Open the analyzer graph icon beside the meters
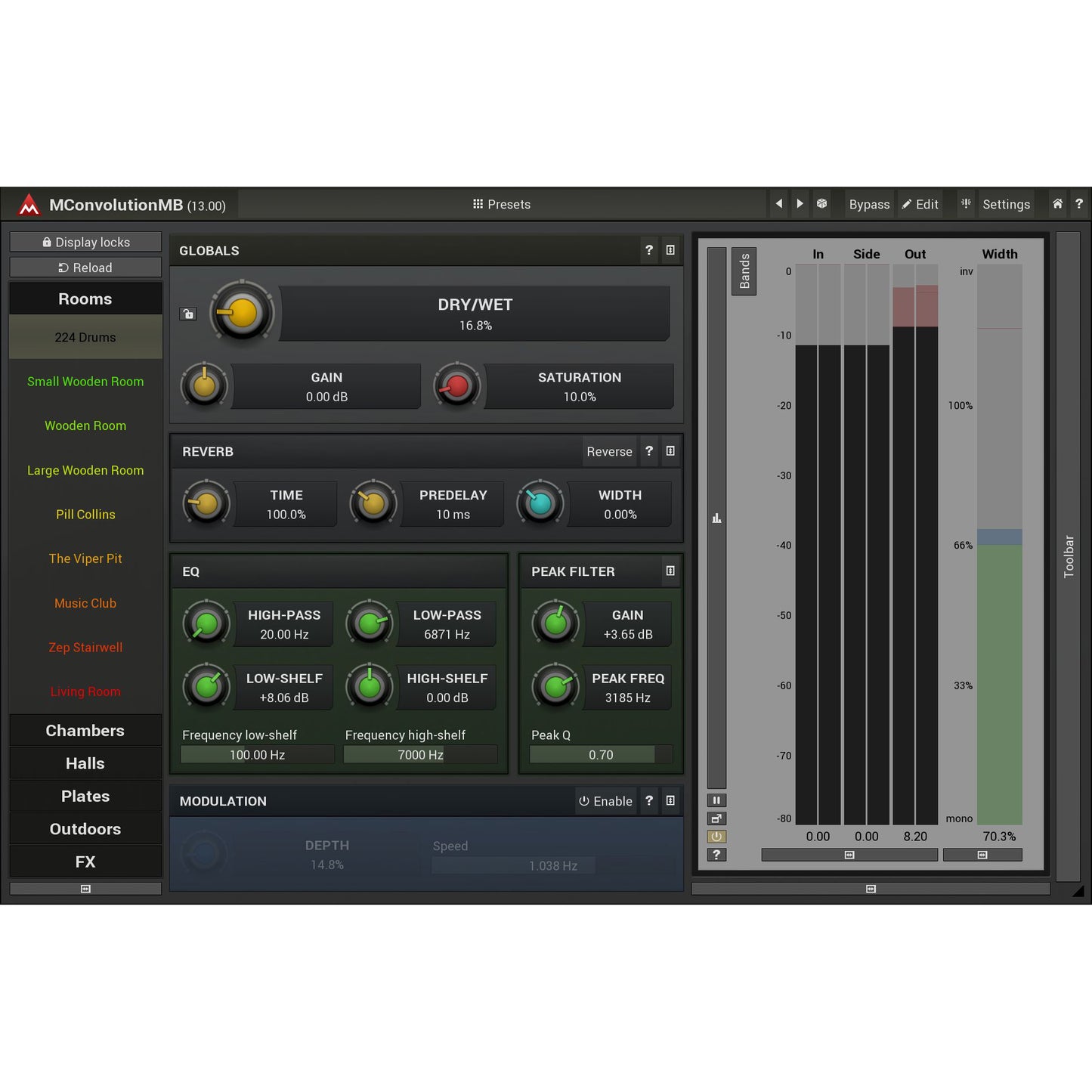This screenshot has width=1092, height=1092. pyautogui.click(x=716, y=518)
